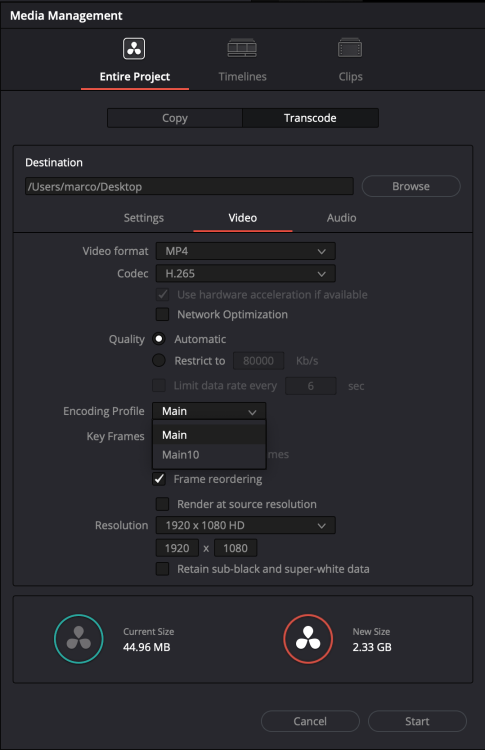Open the Codec H.265 dropdown
The height and width of the screenshot is (750, 485).
click(x=245, y=274)
